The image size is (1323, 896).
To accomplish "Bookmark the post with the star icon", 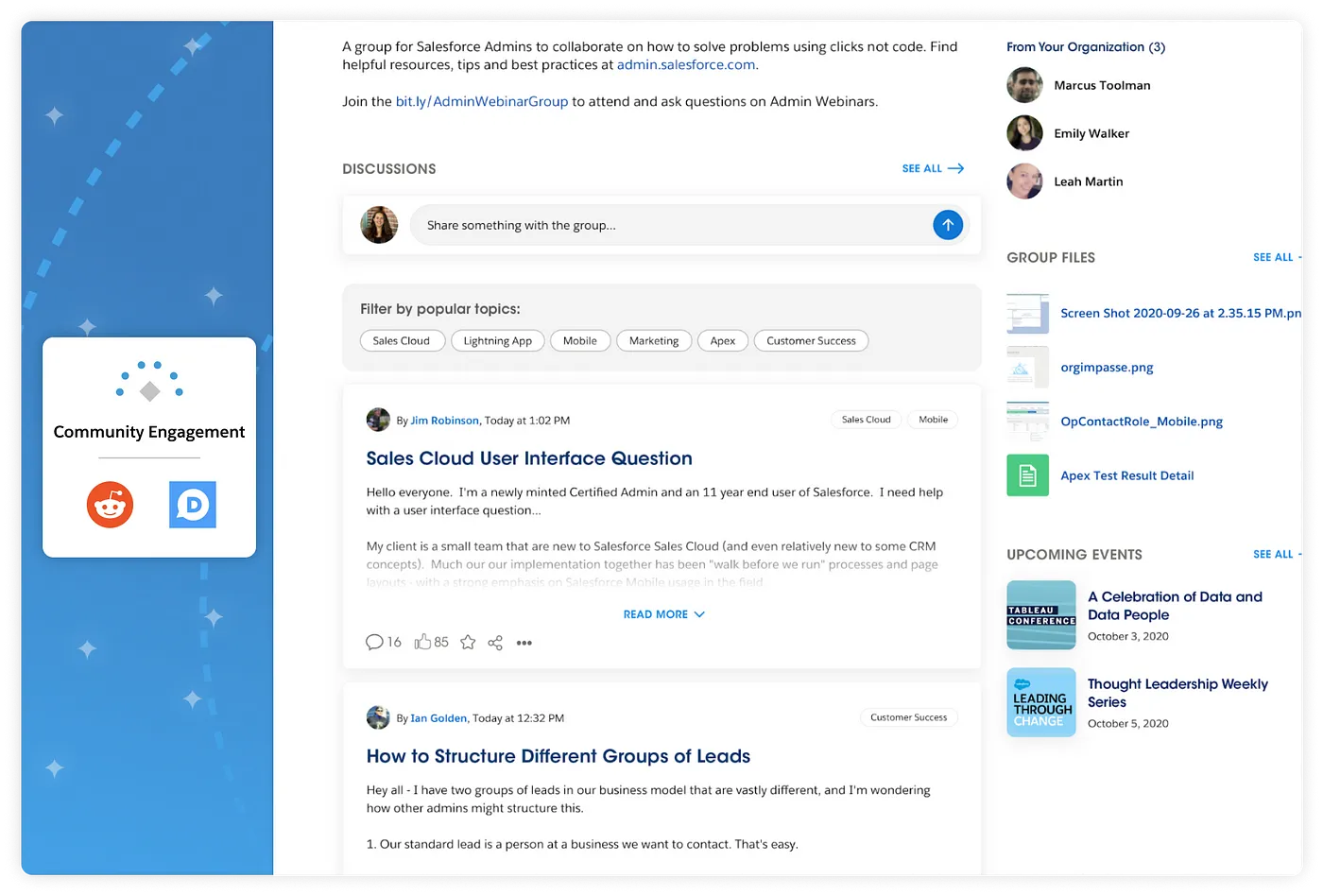I will [x=468, y=643].
